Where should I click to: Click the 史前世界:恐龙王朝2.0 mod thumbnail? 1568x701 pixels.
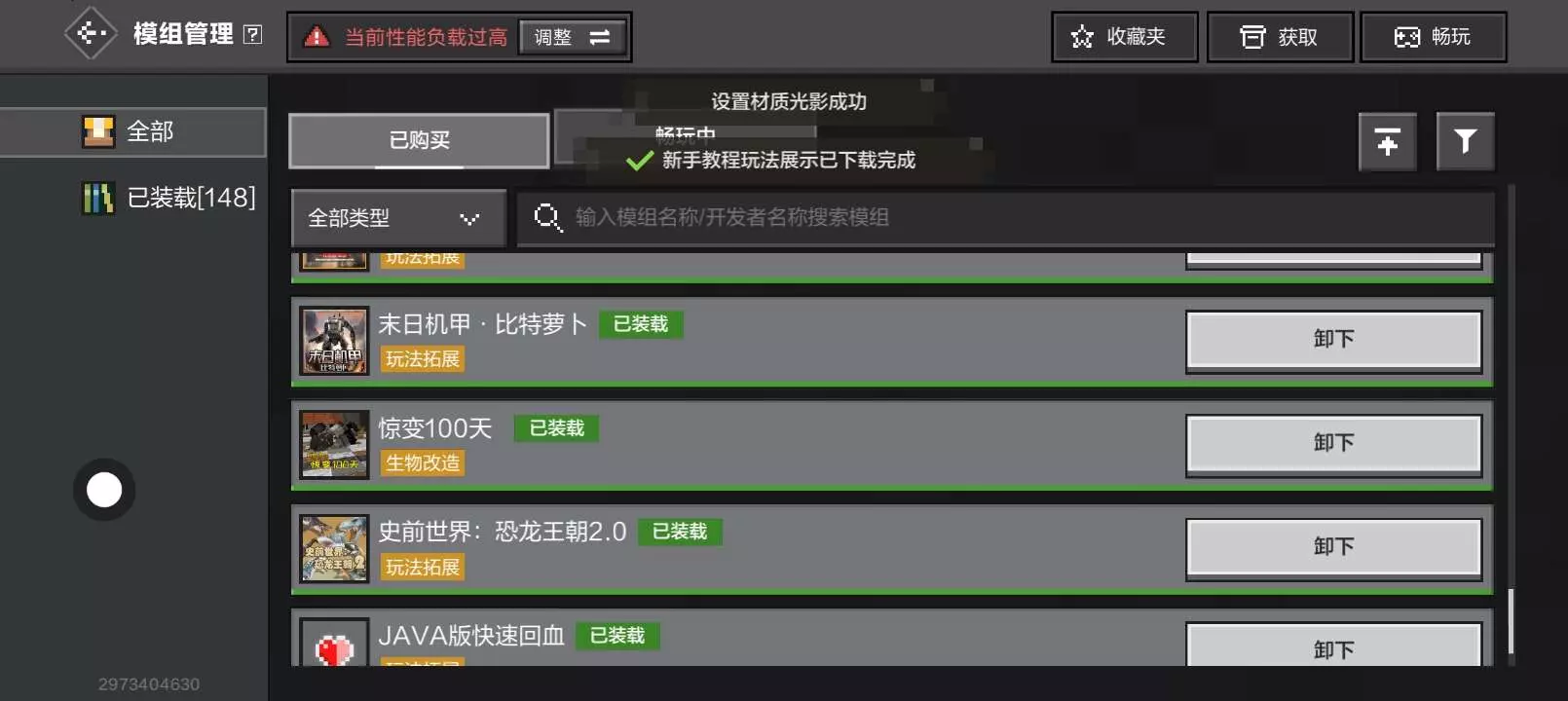[334, 549]
